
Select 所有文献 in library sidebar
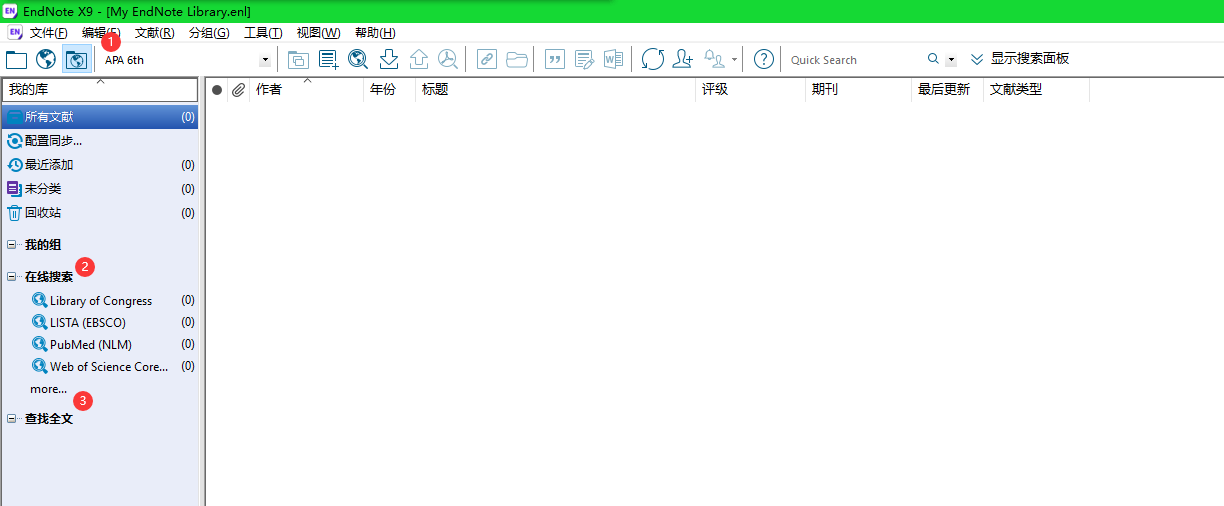100,117
